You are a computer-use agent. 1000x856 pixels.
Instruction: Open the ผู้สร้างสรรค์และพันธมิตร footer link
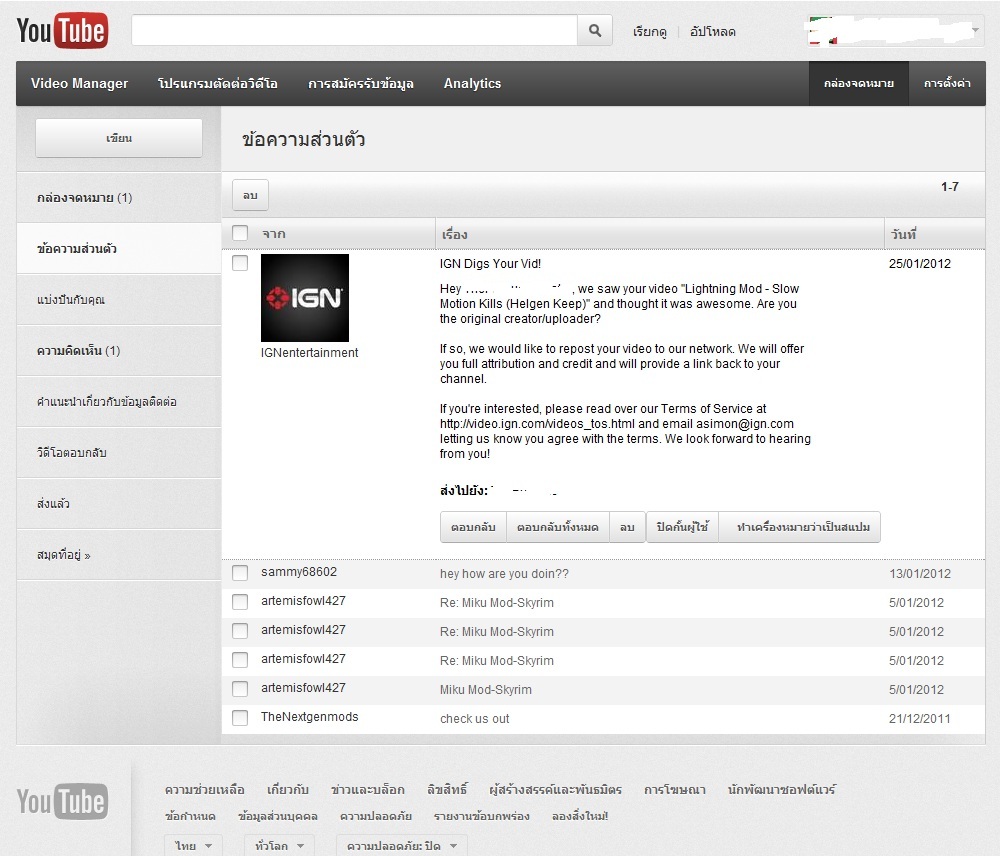(x=555, y=790)
